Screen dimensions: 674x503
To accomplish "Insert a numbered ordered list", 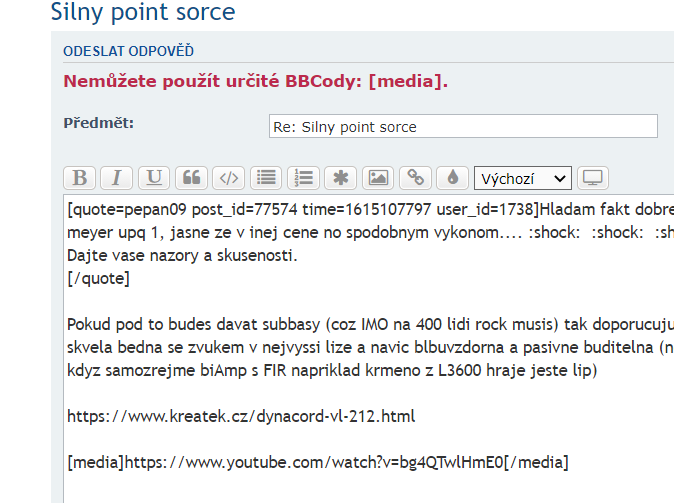I will click(303, 178).
